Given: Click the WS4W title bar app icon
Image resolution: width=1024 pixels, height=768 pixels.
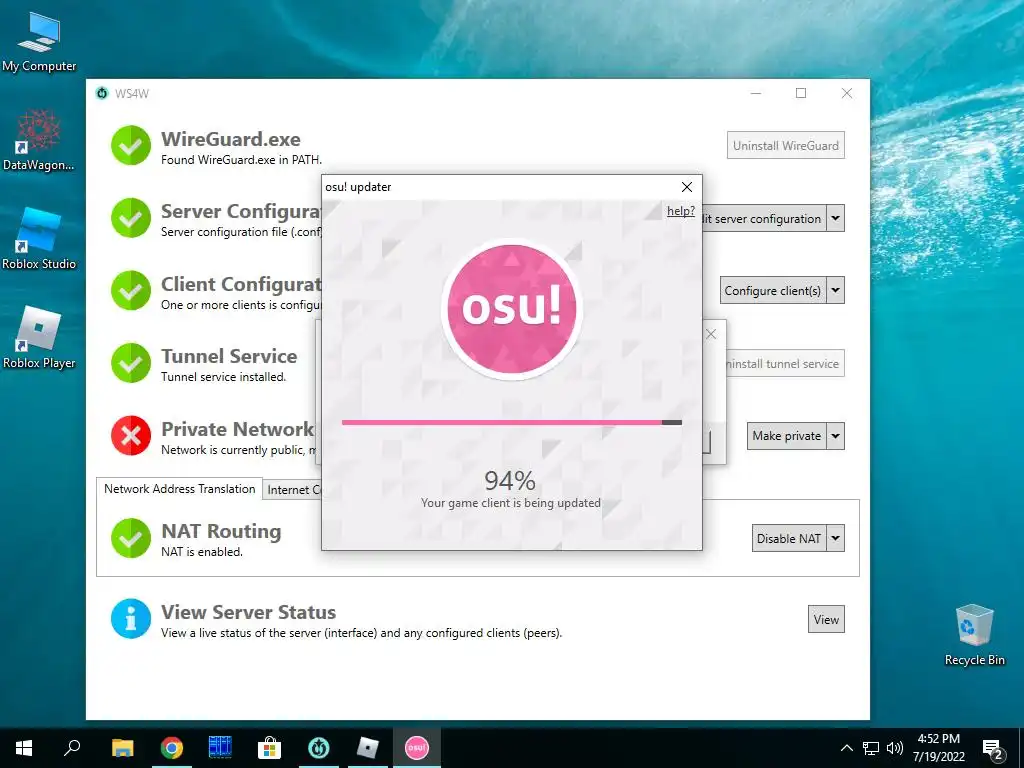Looking at the screenshot, I should [102, 93].
